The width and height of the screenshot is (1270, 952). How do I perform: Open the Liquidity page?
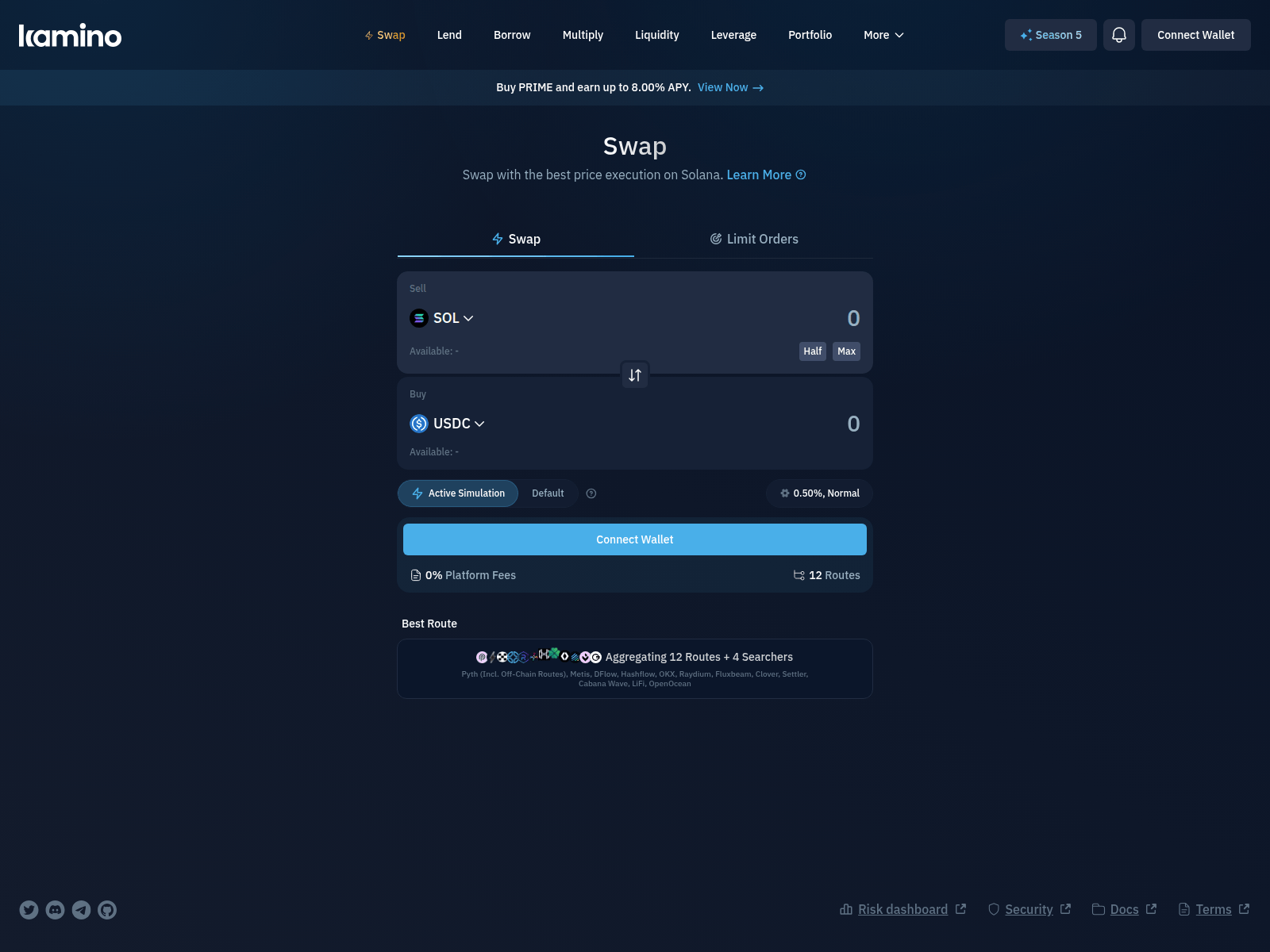tap(657, 35)
